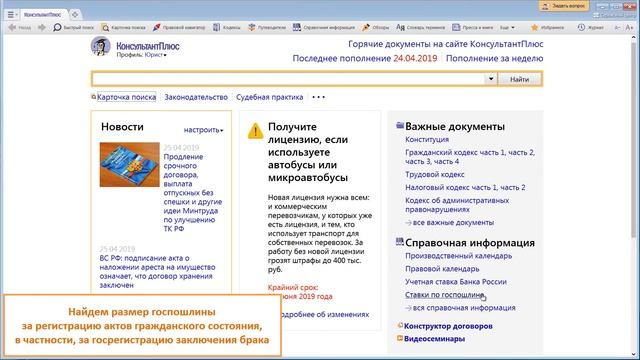Click the scrollbar down arrow
Viewport: 640px width, 360px height.
(633, 354)
